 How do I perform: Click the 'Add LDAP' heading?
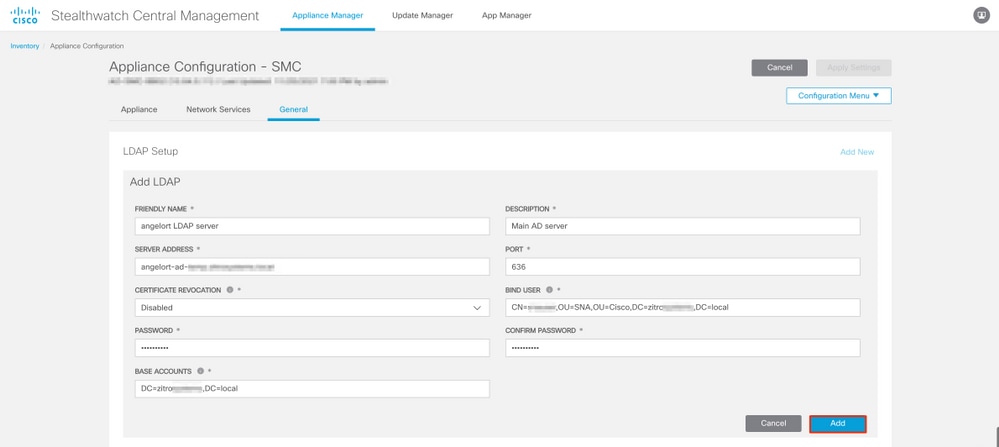(155, 182)
